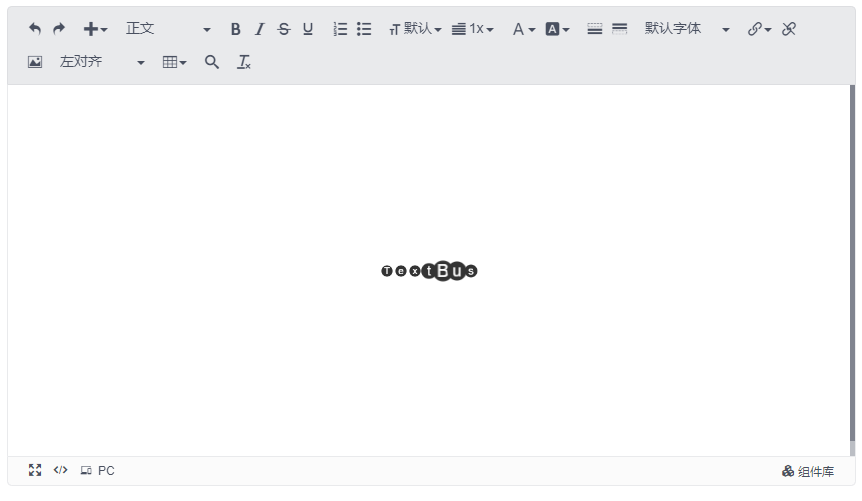This screenshot has height=501, width=862.
Task: Click the remove link icon
Action: click(x=789, y=29)
